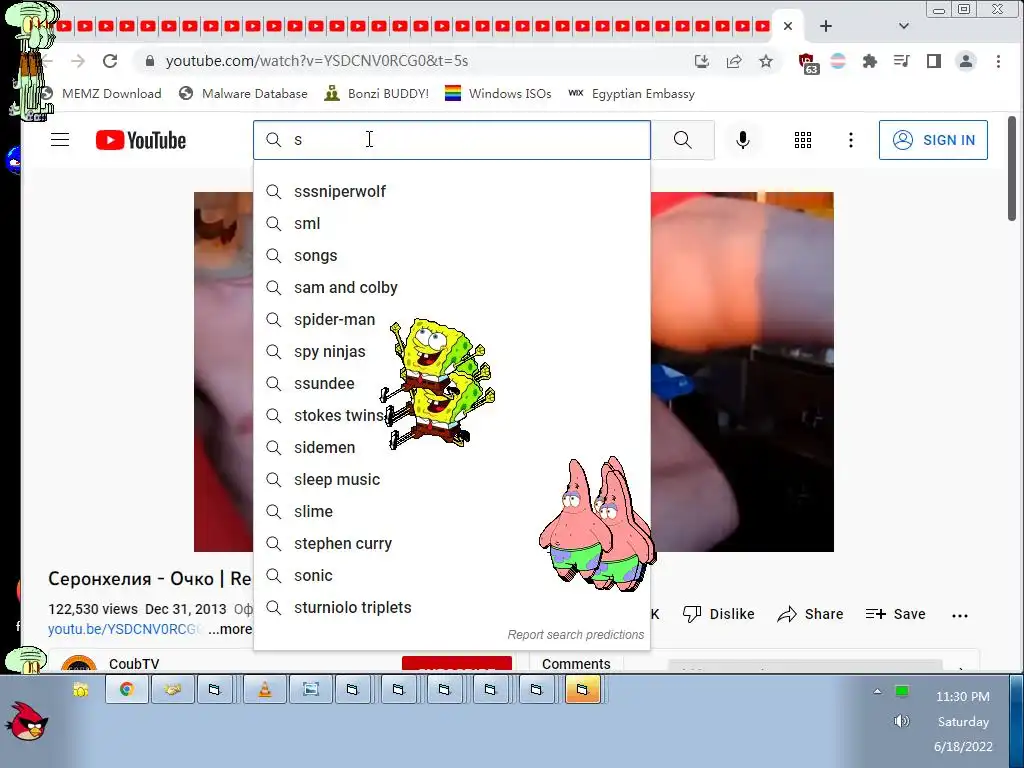Choose the sam and colby suggestion
The image size is (1024, 768).
452,287
